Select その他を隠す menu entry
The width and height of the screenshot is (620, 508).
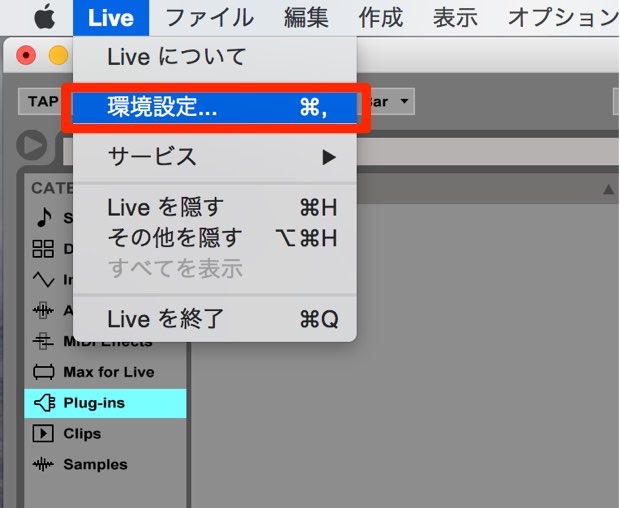(x=215, y=238)
